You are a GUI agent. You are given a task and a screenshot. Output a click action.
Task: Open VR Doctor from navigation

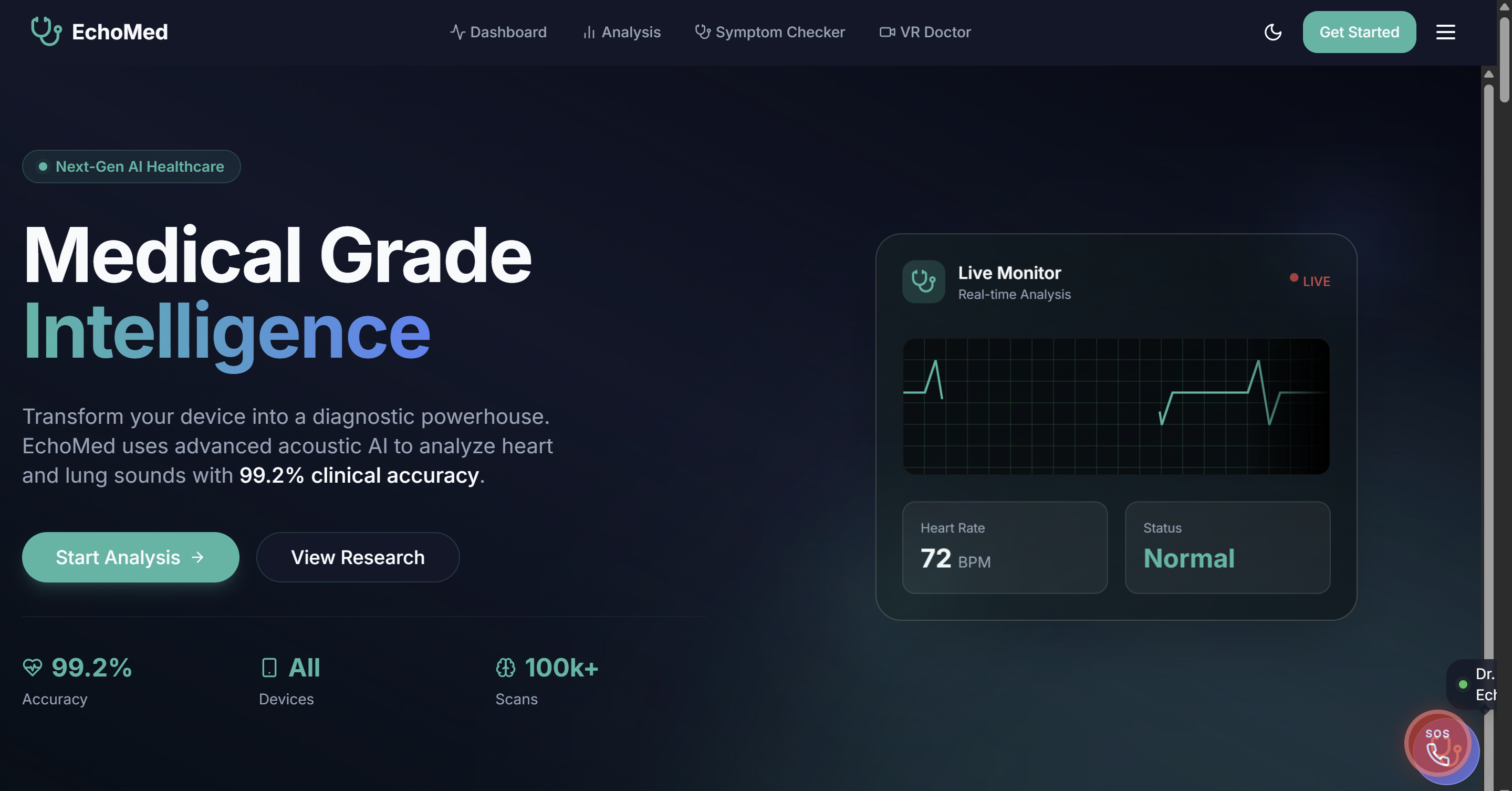(x=925, y=32)
